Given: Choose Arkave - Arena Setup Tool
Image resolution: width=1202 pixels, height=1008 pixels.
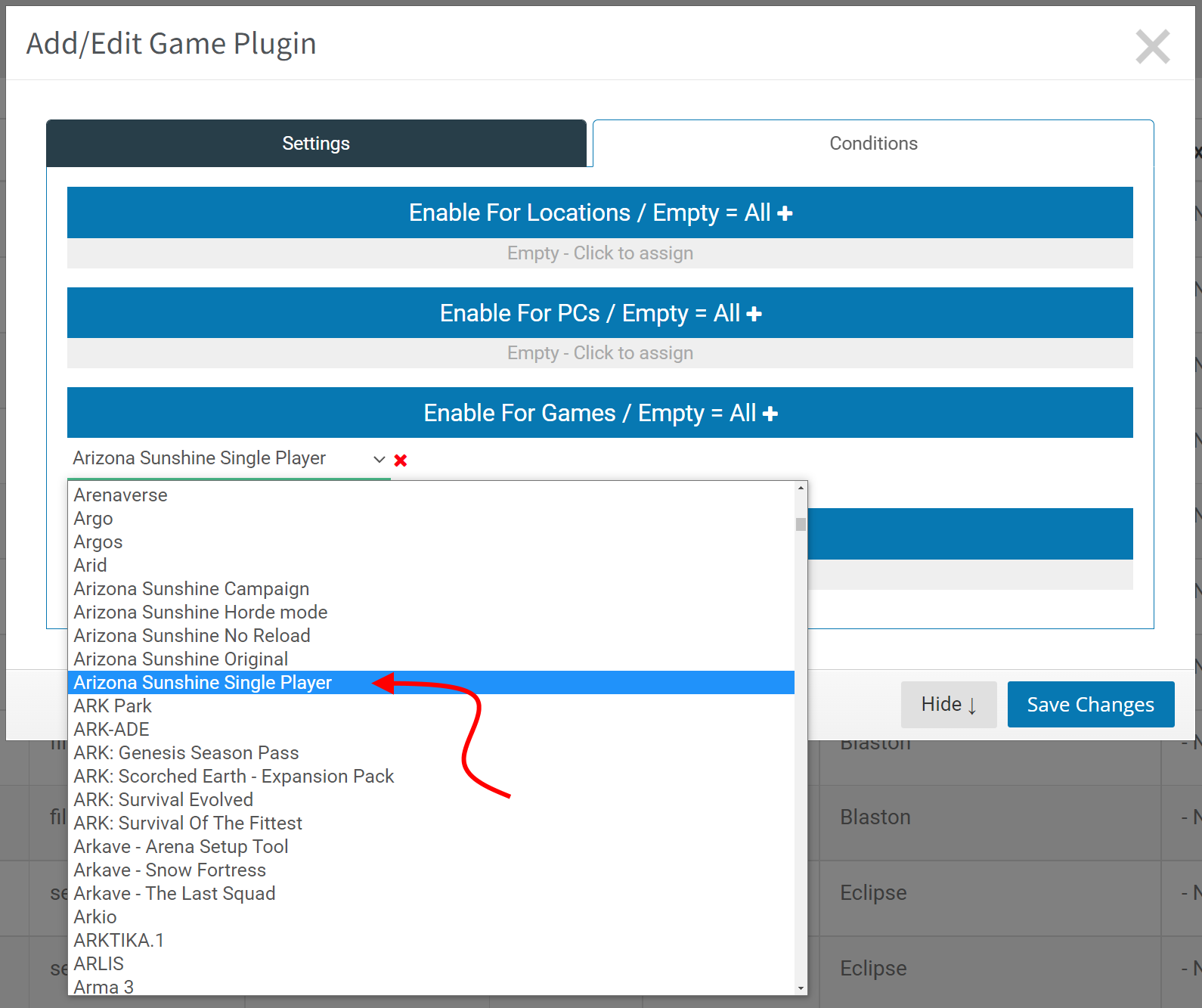Looking at the screenshot, I should pos(431,847).
